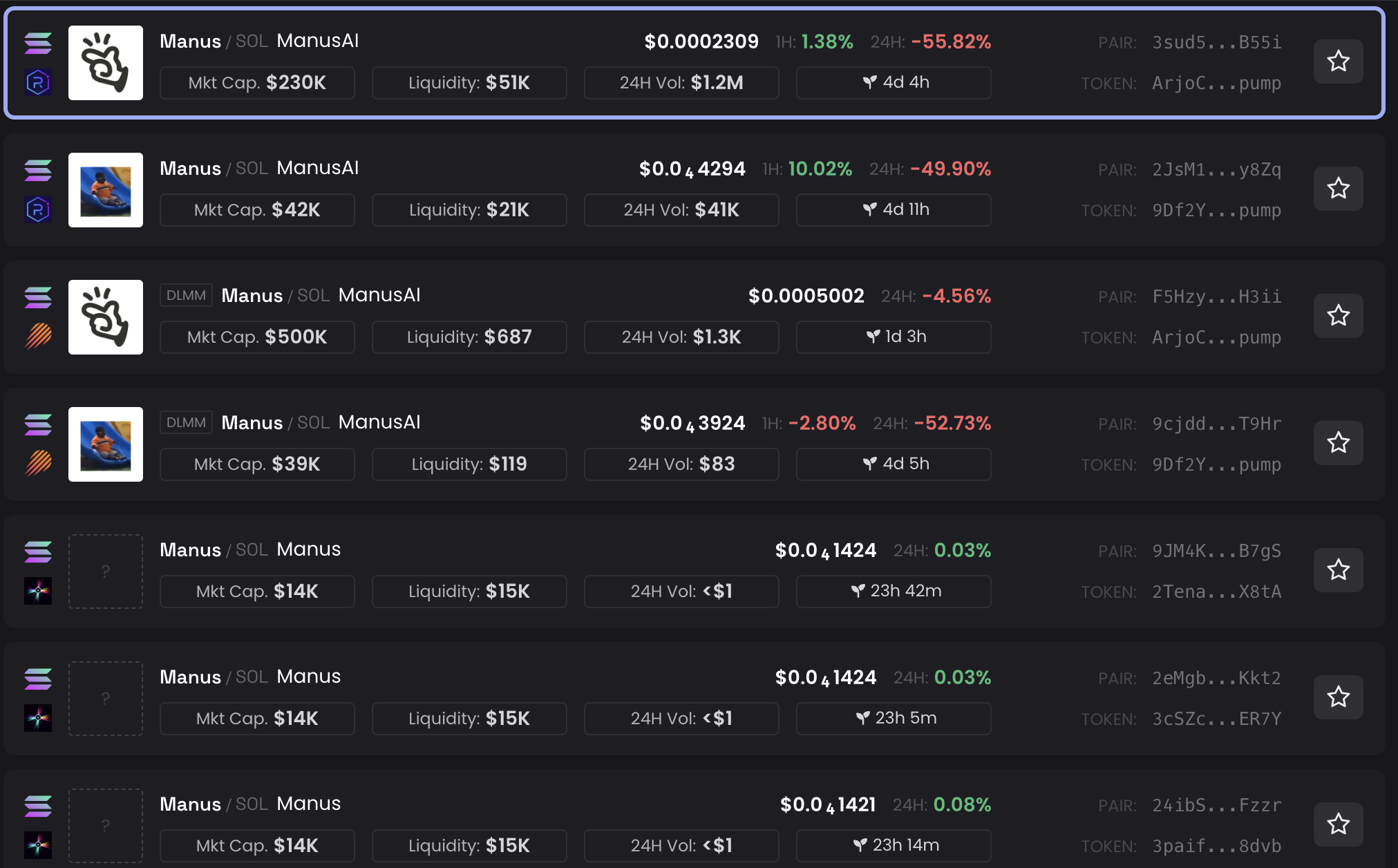Click Mkt Cap $500K box

pyautogui.click(x=257, y=337)
